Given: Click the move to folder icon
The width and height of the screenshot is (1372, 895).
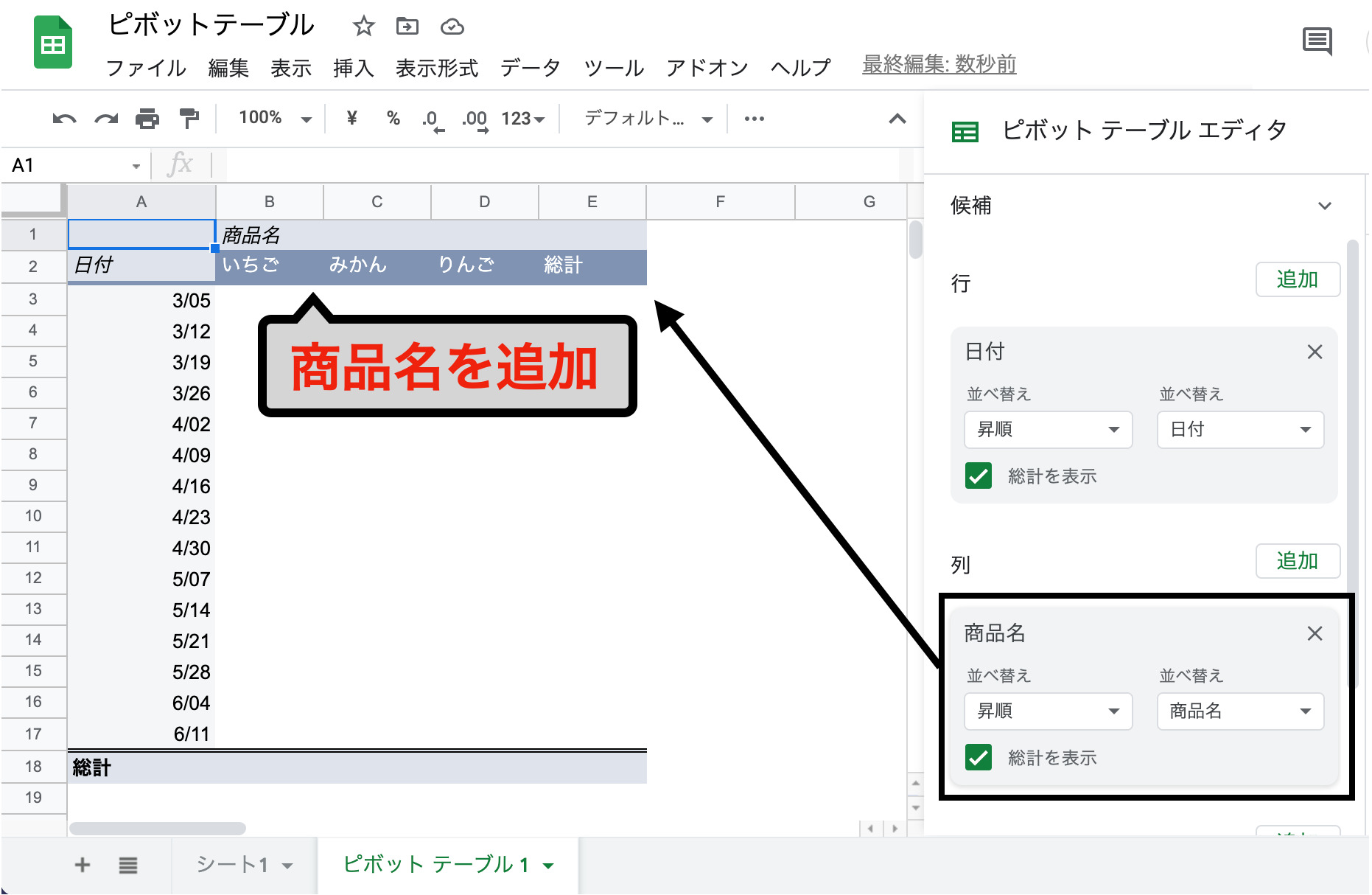Looking at the screenshot, I should click(407, 27).
